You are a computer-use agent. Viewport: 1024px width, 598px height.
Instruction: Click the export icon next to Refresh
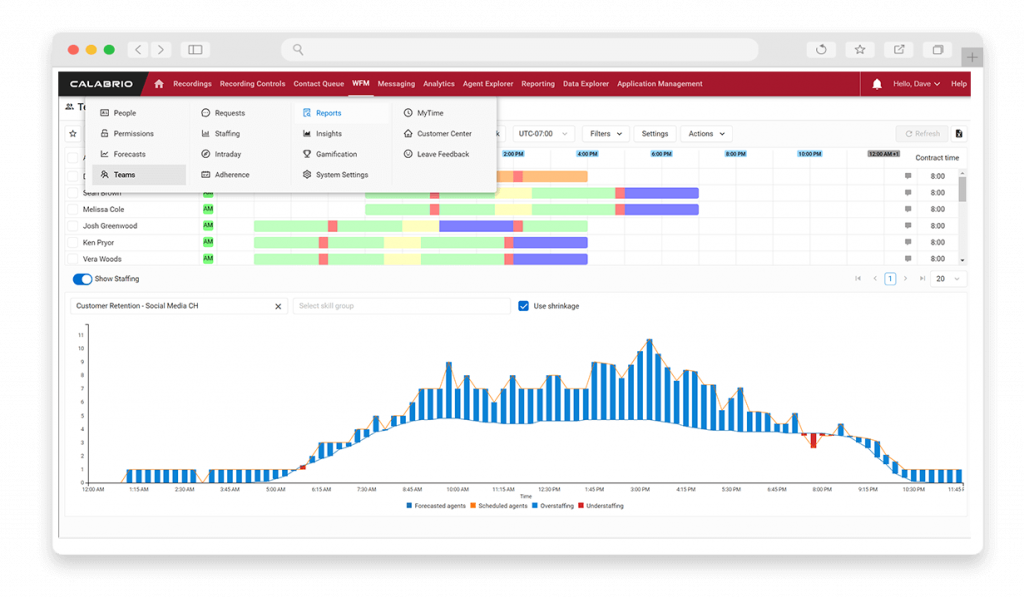pyautogui.click(x=959, y=133)
